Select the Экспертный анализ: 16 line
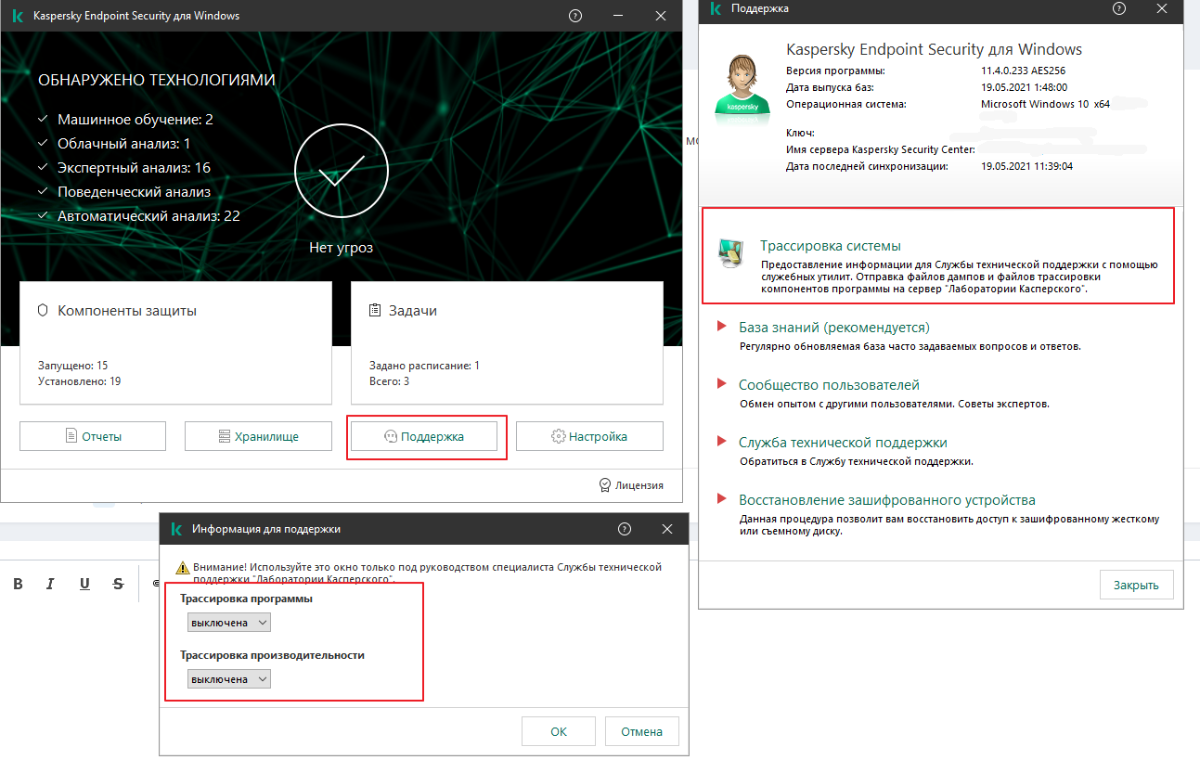This screenshot has height=760, width=1200. pyautogui.click(x=134, y=167)
